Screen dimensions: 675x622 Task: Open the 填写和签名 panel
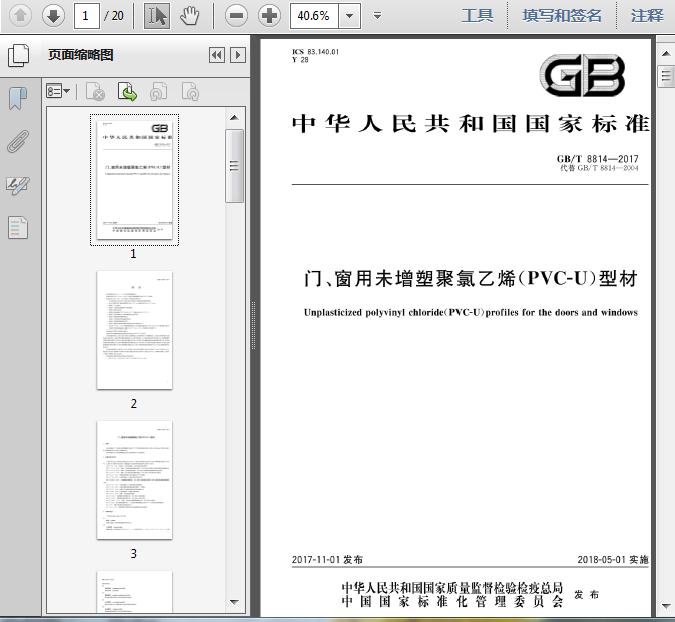coord(562,16)
